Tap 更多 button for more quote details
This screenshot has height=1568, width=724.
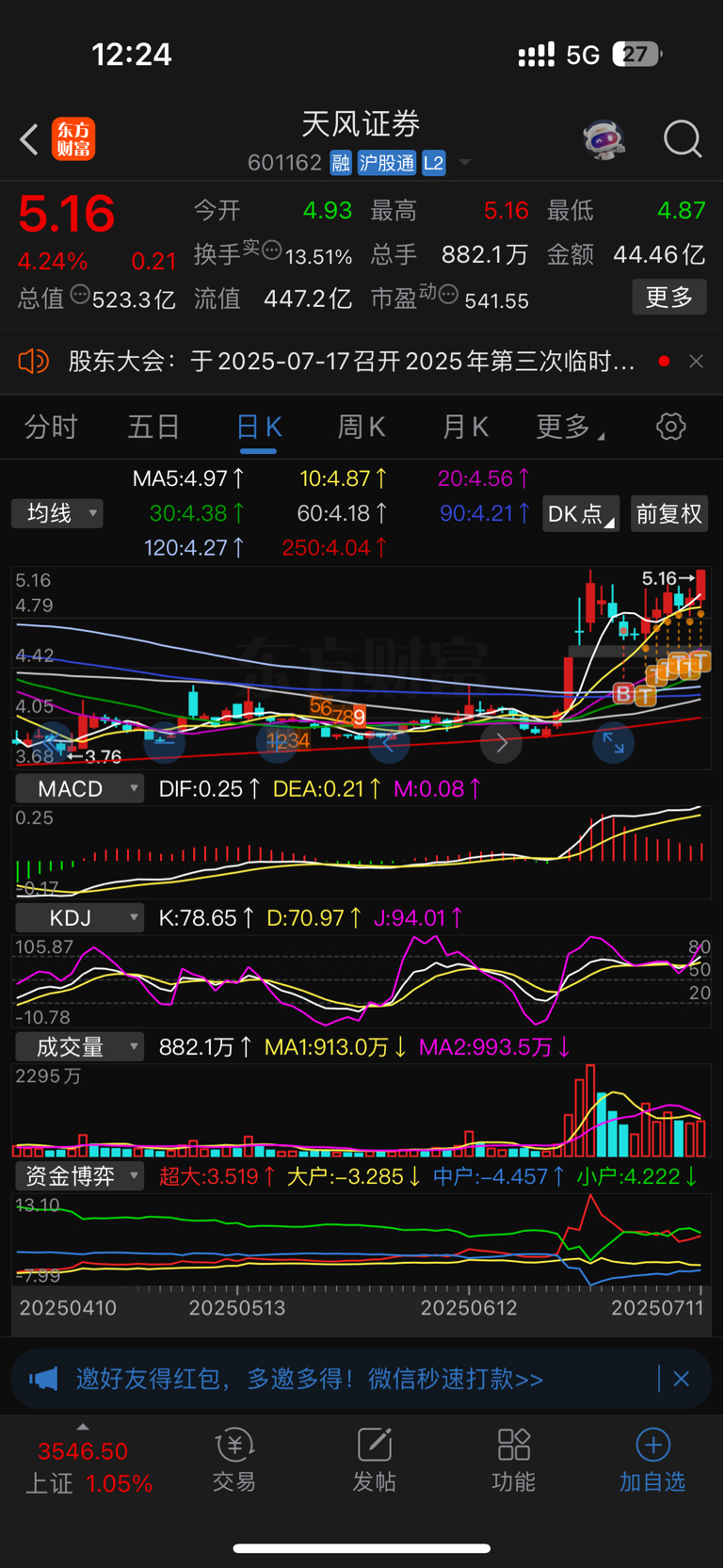pos(669,298)
